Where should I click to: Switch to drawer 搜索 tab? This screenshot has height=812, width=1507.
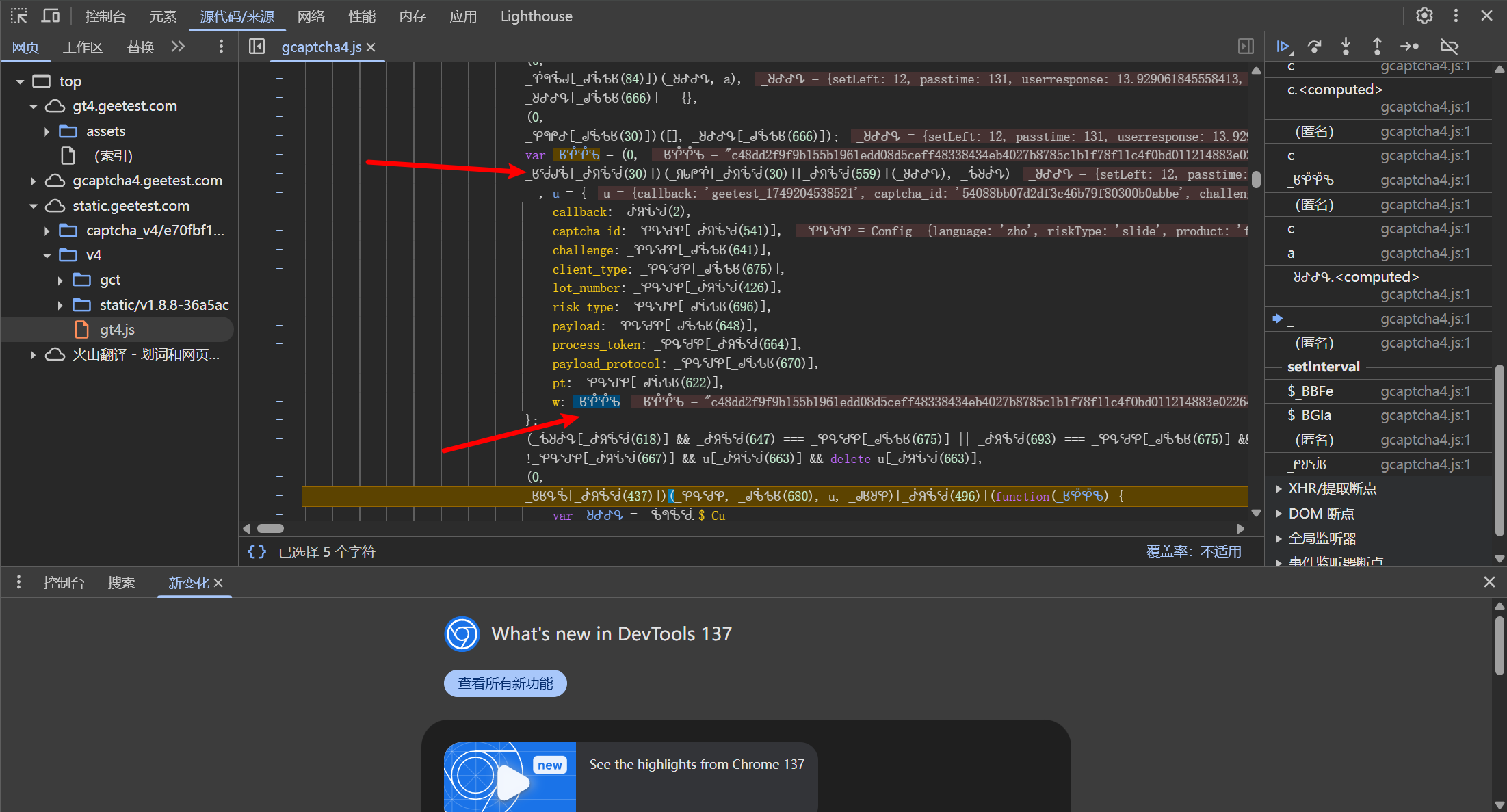121,583
